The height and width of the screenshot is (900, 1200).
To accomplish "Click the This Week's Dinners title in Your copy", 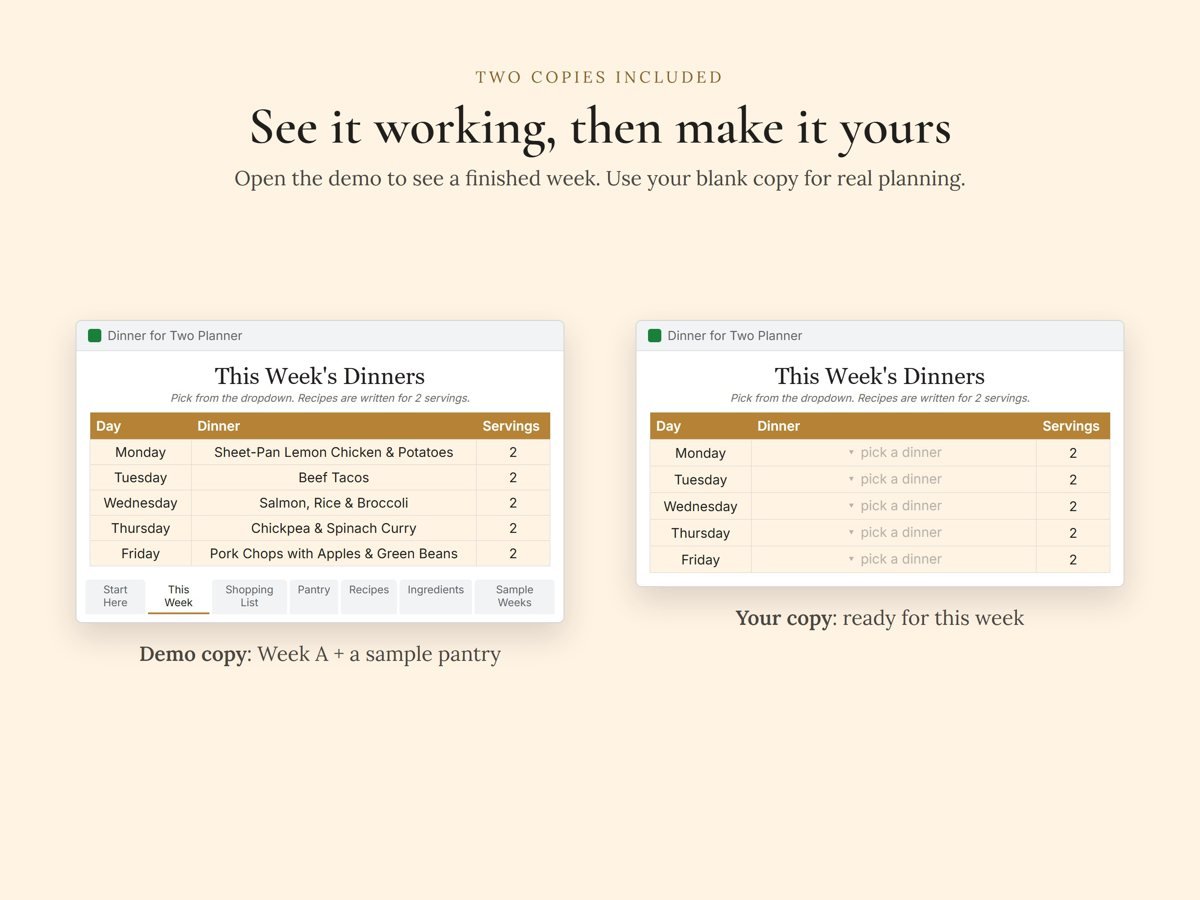I will [x=880, y=376].
